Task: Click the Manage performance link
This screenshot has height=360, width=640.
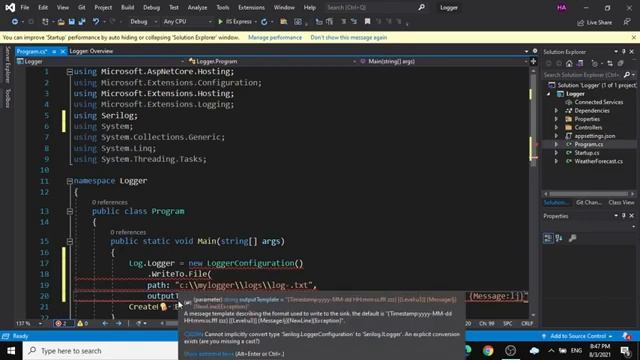Action: [275, 38]
